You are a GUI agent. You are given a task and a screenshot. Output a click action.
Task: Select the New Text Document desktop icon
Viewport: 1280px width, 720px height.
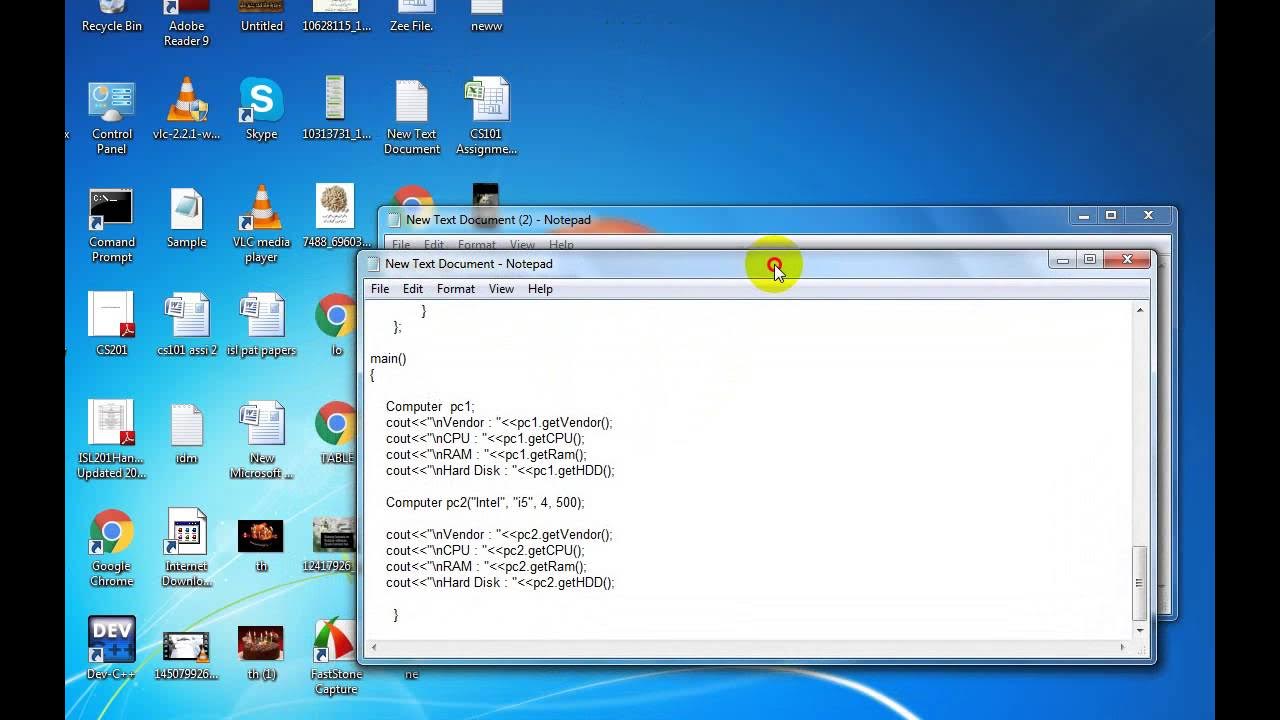pyautogui.click(x=412, y=118)
